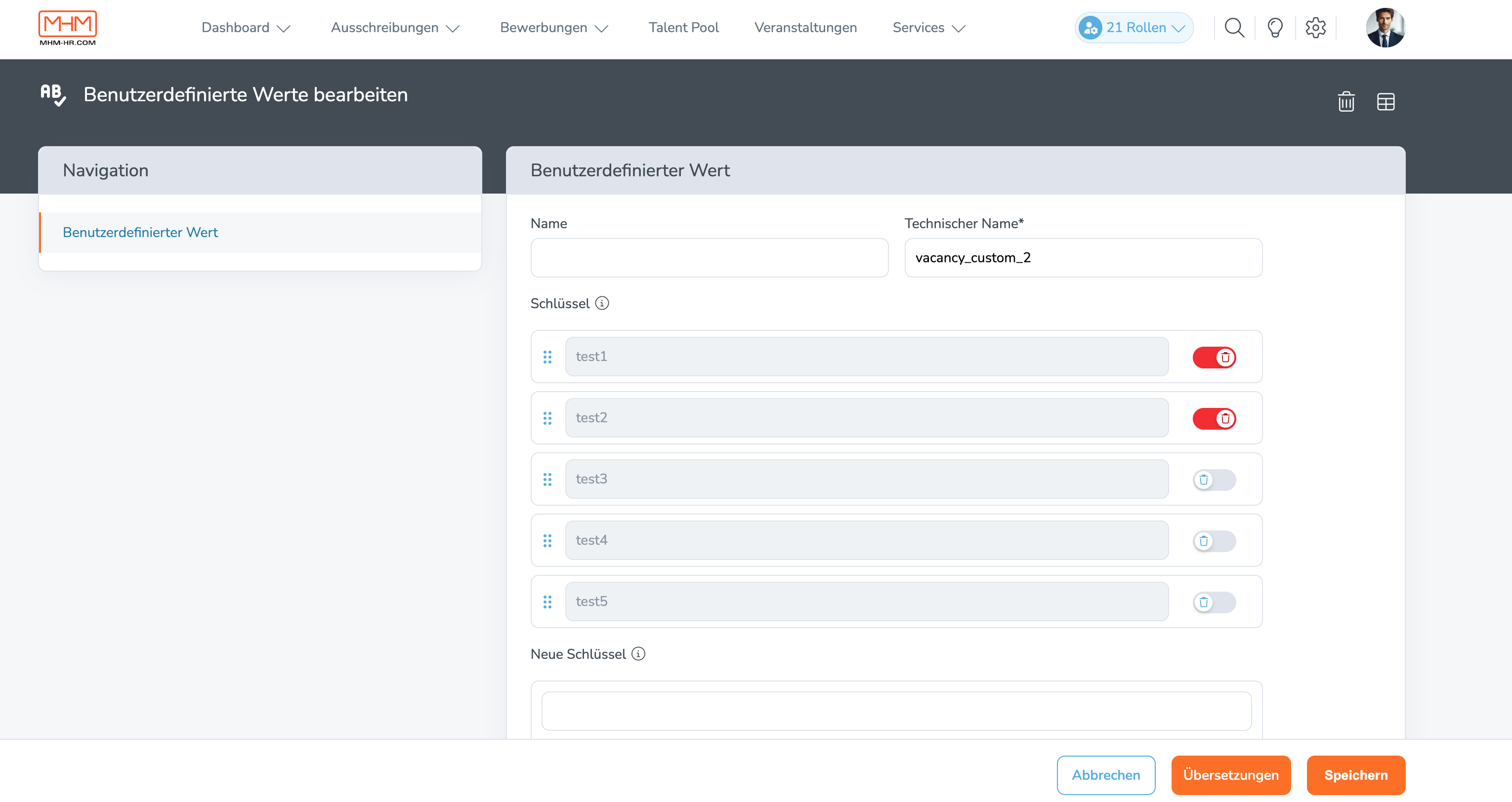Open the Veranstaltungen menu item
This screenshot has height=802, width=1512.
coord(805,28)
